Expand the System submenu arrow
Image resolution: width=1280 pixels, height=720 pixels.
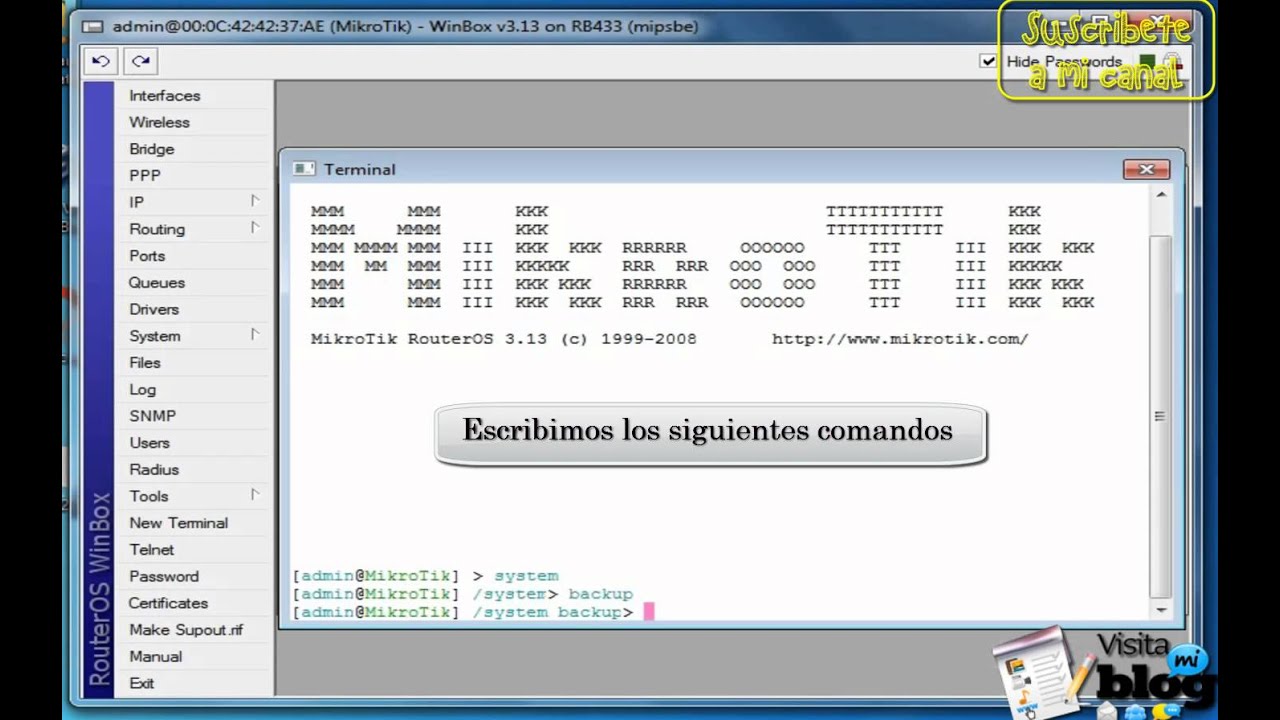coord(255,335)
